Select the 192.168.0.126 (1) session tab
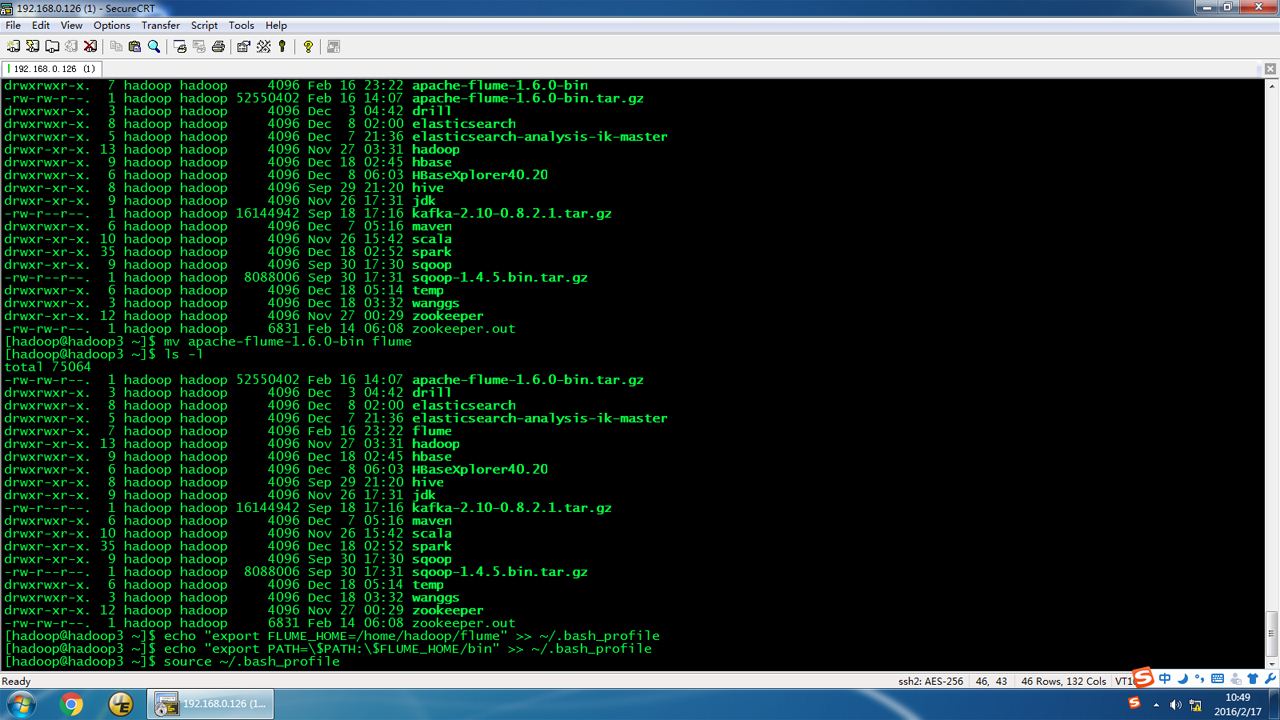This screenshot has height=720, width=1280. [x=52, y=69]
